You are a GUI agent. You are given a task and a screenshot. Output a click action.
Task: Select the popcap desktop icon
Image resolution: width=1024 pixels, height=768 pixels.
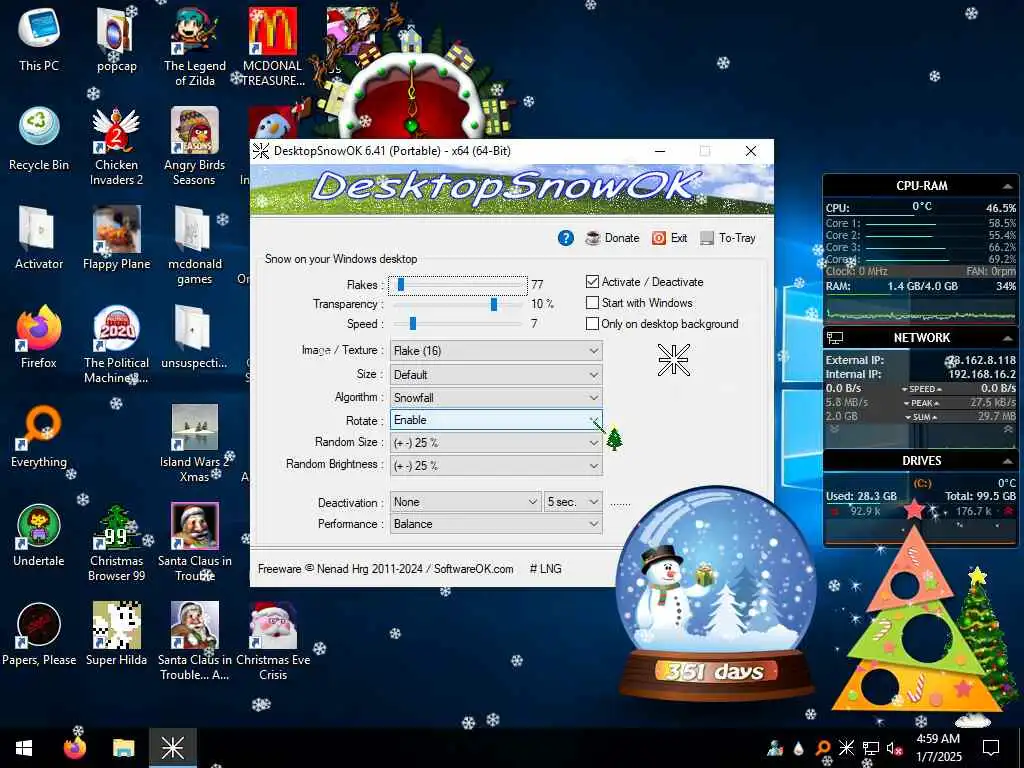(116, 39)
